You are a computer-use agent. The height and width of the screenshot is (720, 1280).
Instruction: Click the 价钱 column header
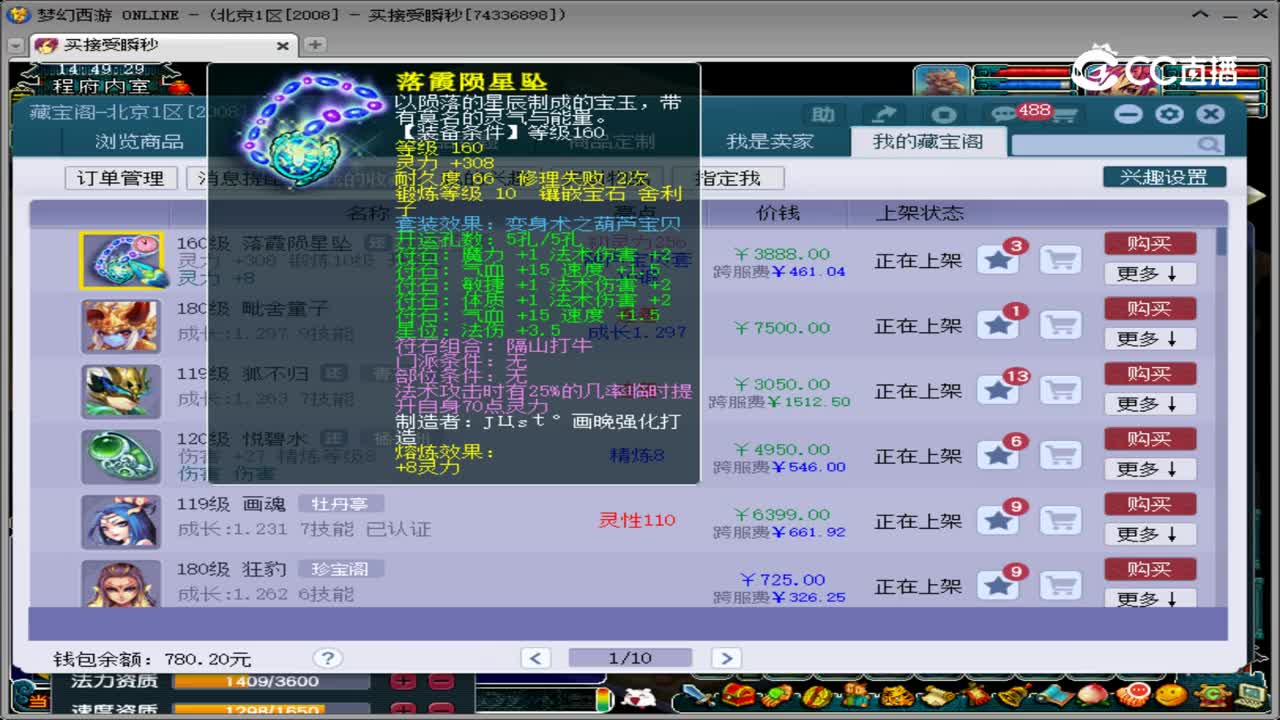coord(777,213)
